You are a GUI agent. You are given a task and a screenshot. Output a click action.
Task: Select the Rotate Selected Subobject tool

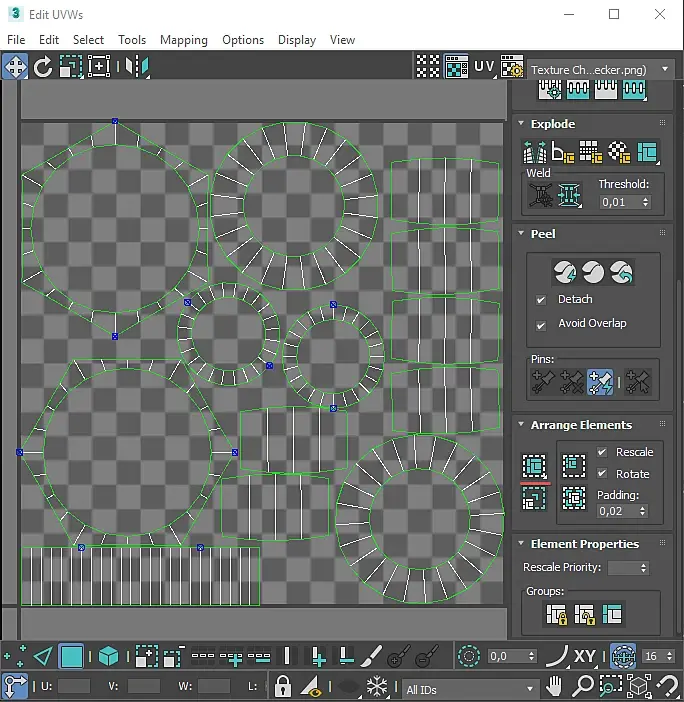pyautogui.click(x=43, y=67)
